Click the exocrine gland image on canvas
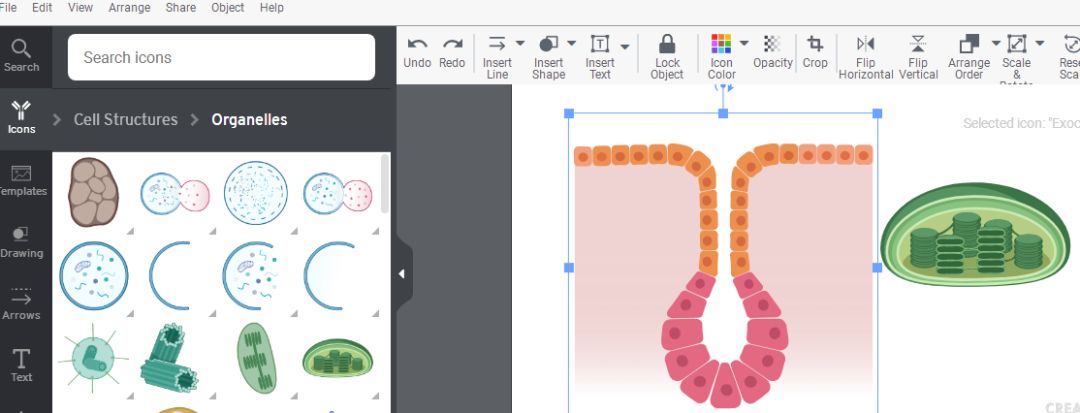The width and height of the screenshot is (1080, 413). click(723, 275)
